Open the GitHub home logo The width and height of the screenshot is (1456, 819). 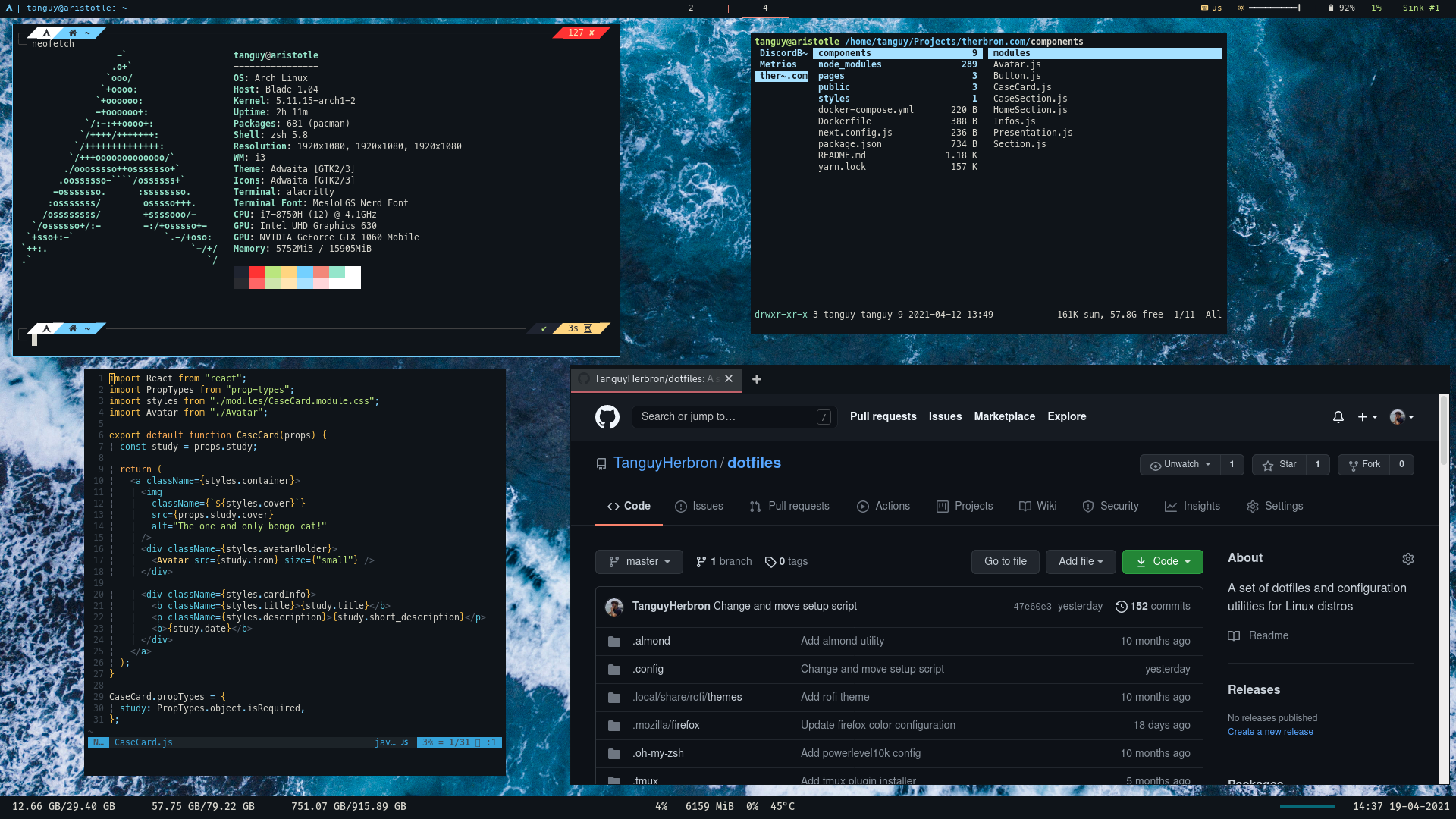pyautogui.click(x=607, y=417)
